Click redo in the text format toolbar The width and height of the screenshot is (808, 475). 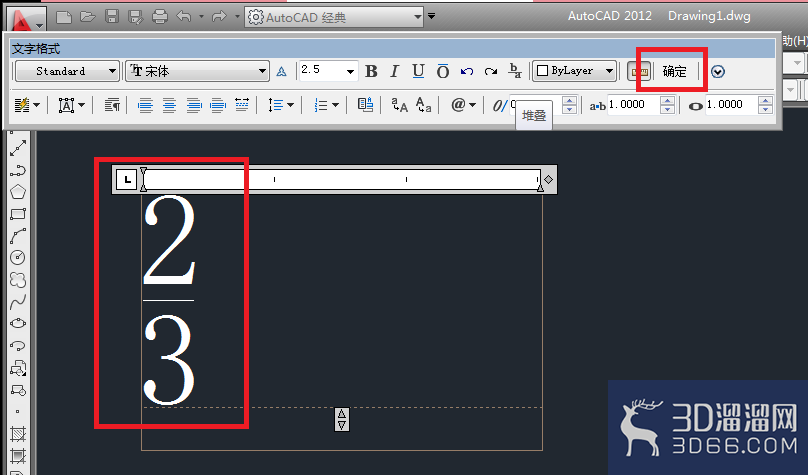[491, 72]
